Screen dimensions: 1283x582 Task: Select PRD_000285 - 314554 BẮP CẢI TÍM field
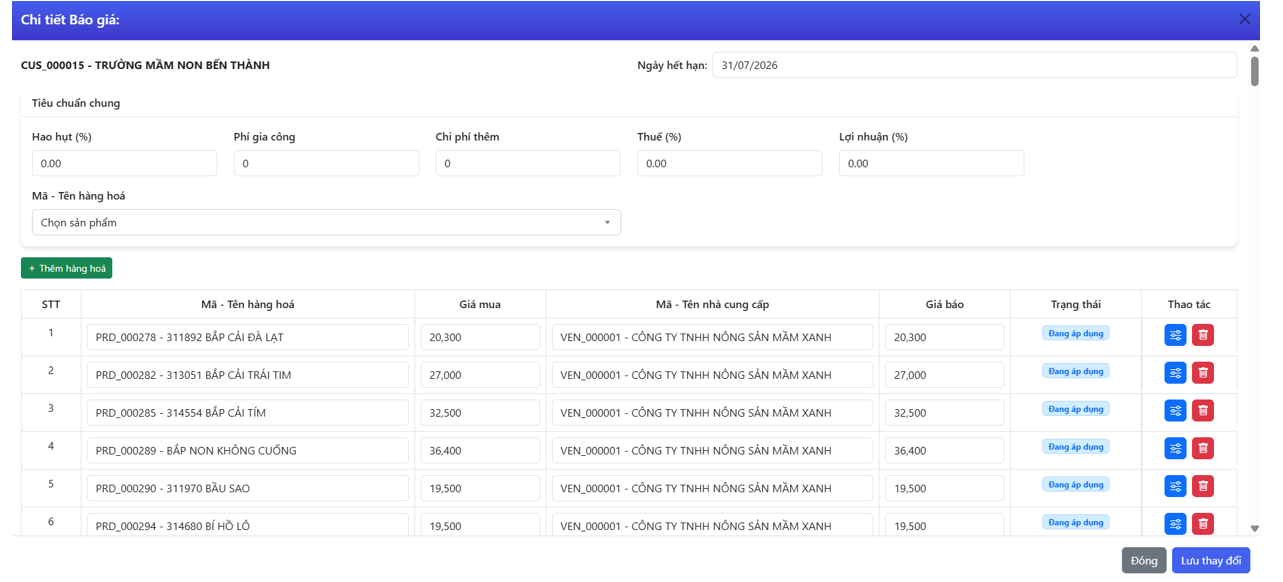tap(248, 412)
